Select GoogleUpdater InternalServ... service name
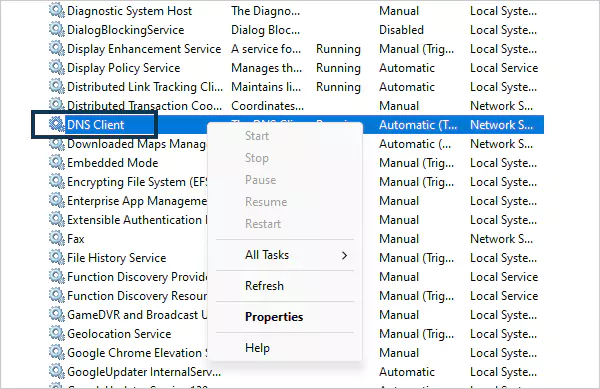 [144, 372]
